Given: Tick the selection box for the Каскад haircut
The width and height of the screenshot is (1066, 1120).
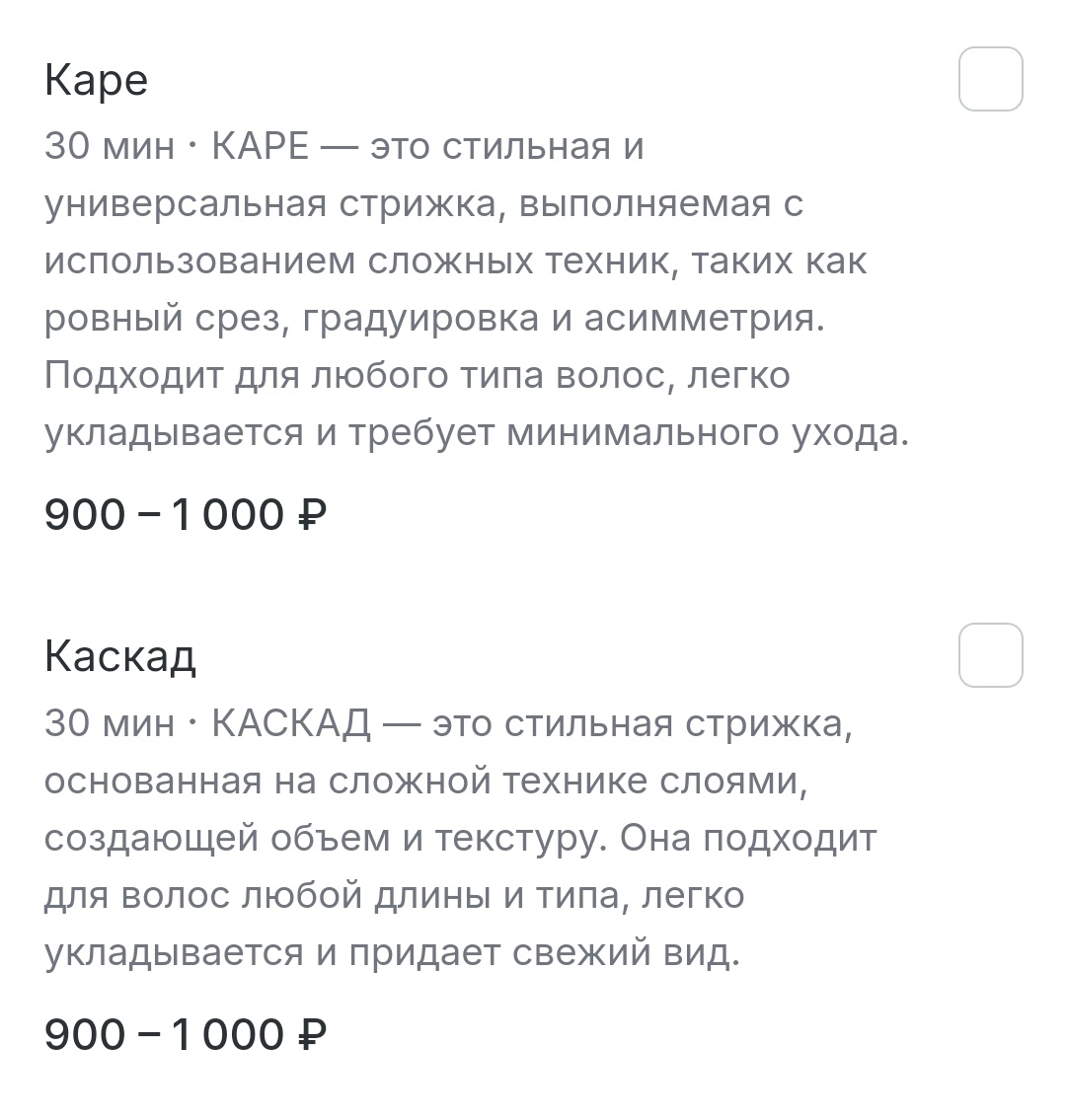Looking at the screenshot, I should [990, 655].
